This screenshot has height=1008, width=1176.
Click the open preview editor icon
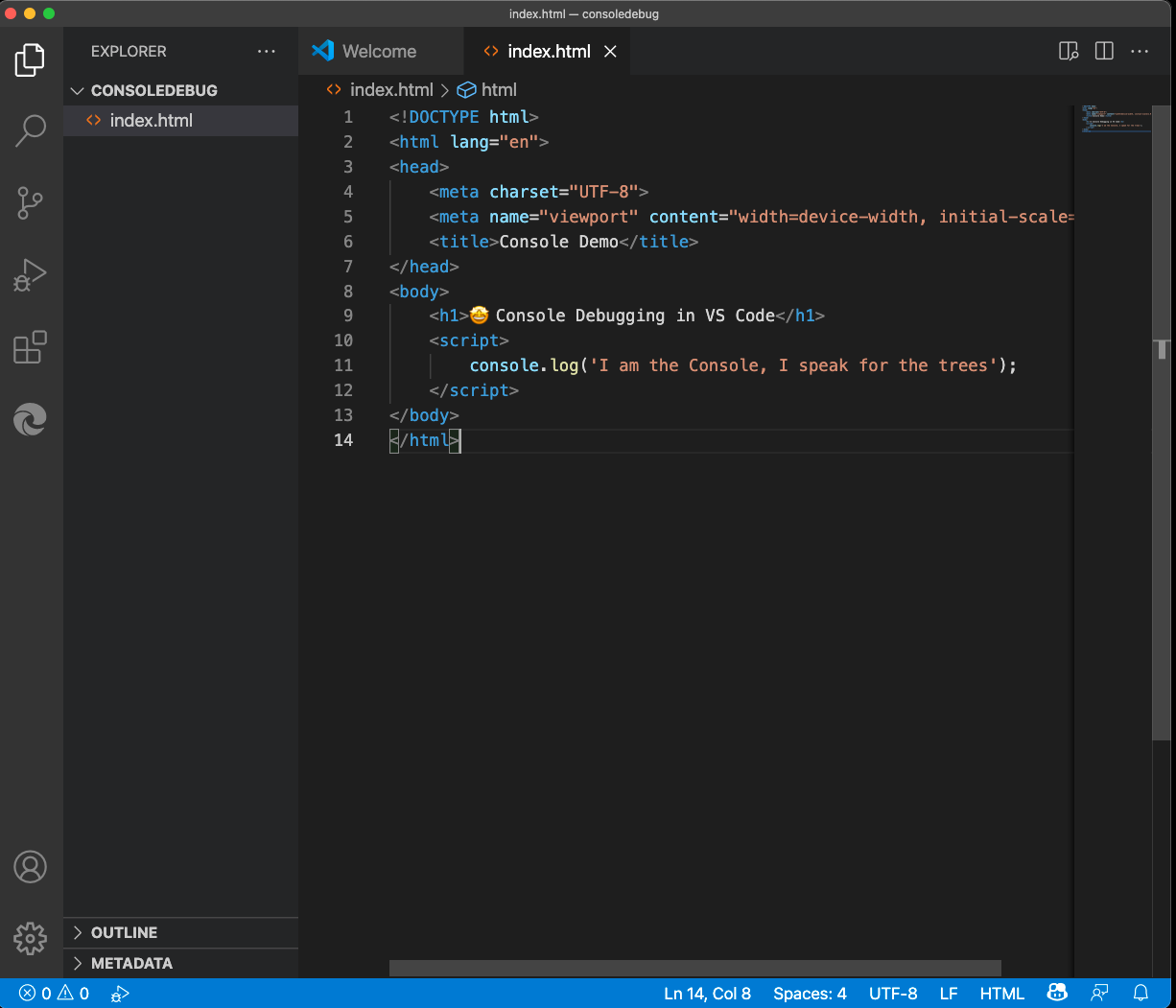(1069, 51)
